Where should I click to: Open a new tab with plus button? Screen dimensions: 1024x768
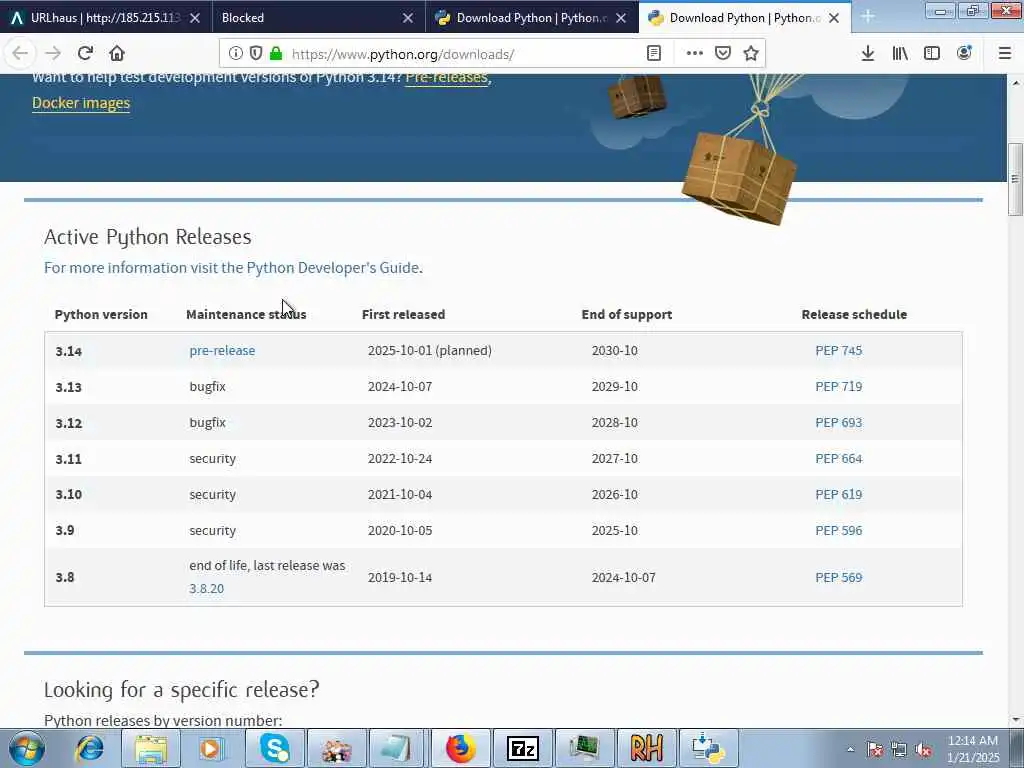click(x=868, y=17)
